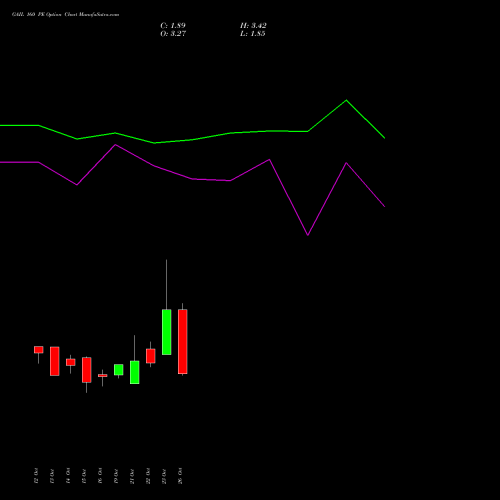This screenshot has height=500, width=500.
Task: Select the 26 Oct date label
Action: pyautogui.click(x=180, y=476)
